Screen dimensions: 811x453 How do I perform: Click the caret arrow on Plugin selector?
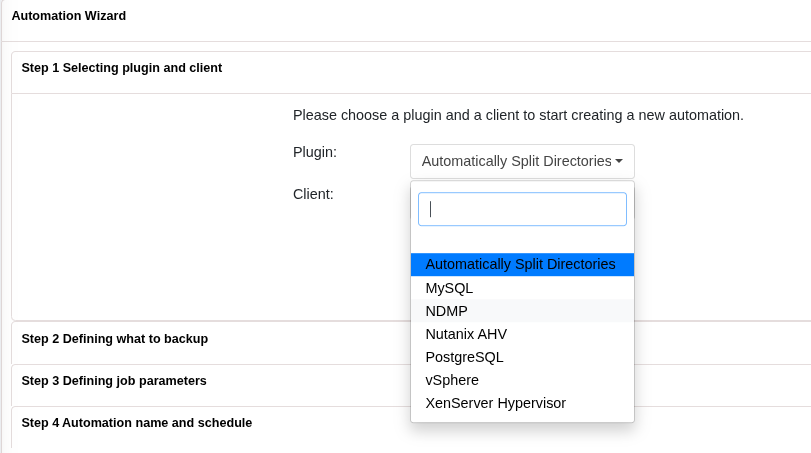619,161
